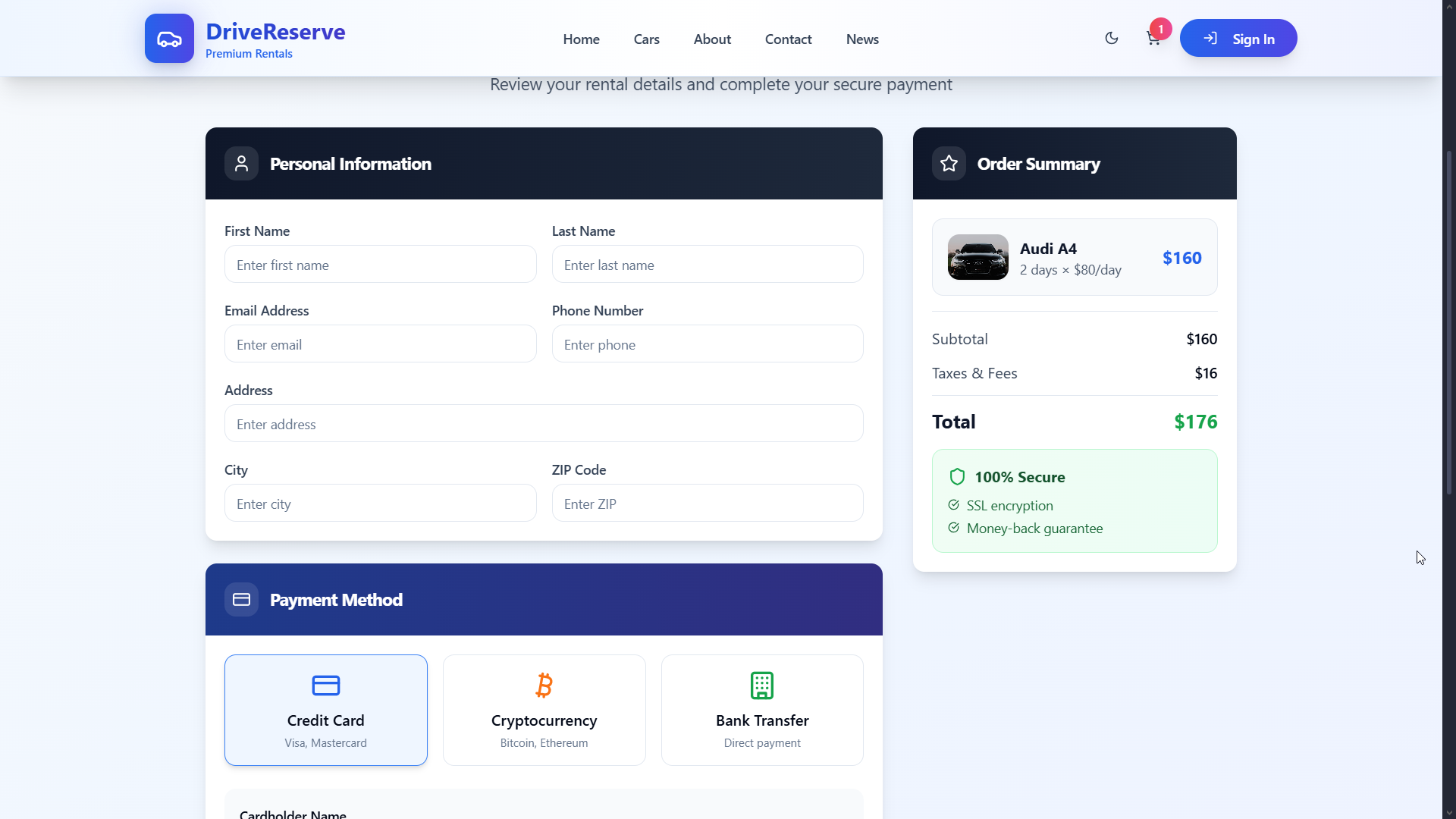Click the Sign In button
The height and width of the screenshot is (819, 1456).
[x=1238, y=39]
